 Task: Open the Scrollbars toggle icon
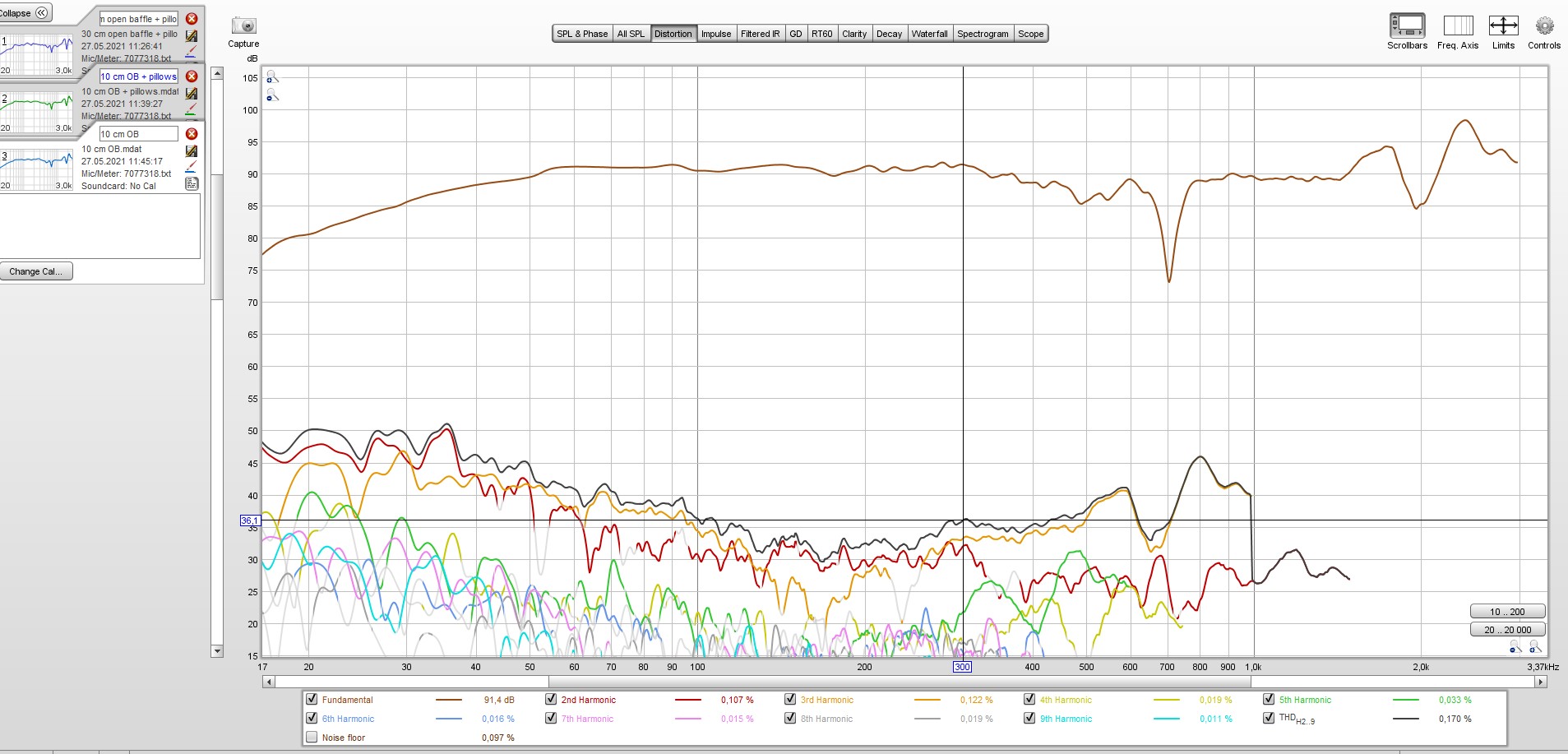click(1407, 26)
